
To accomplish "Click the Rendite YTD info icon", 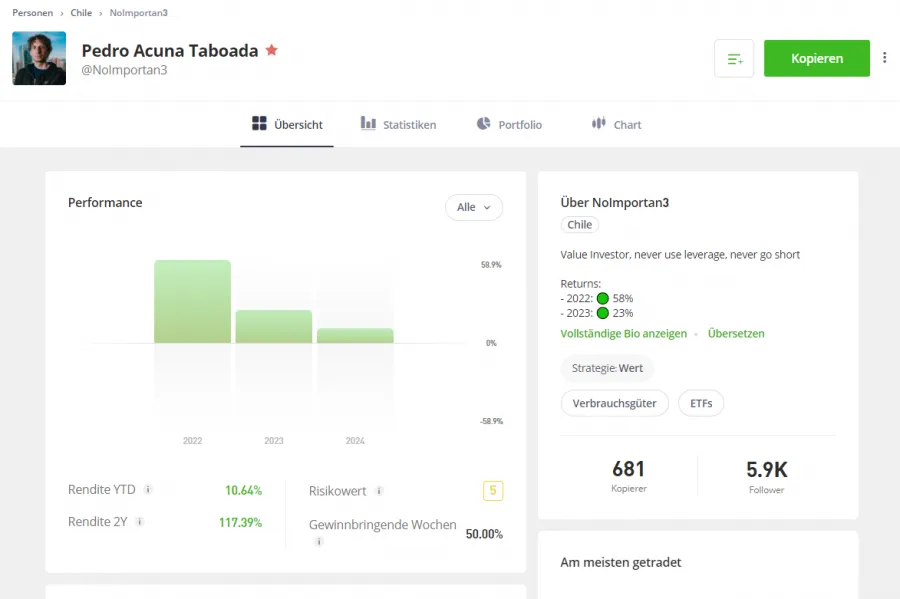I will [148, 490].
